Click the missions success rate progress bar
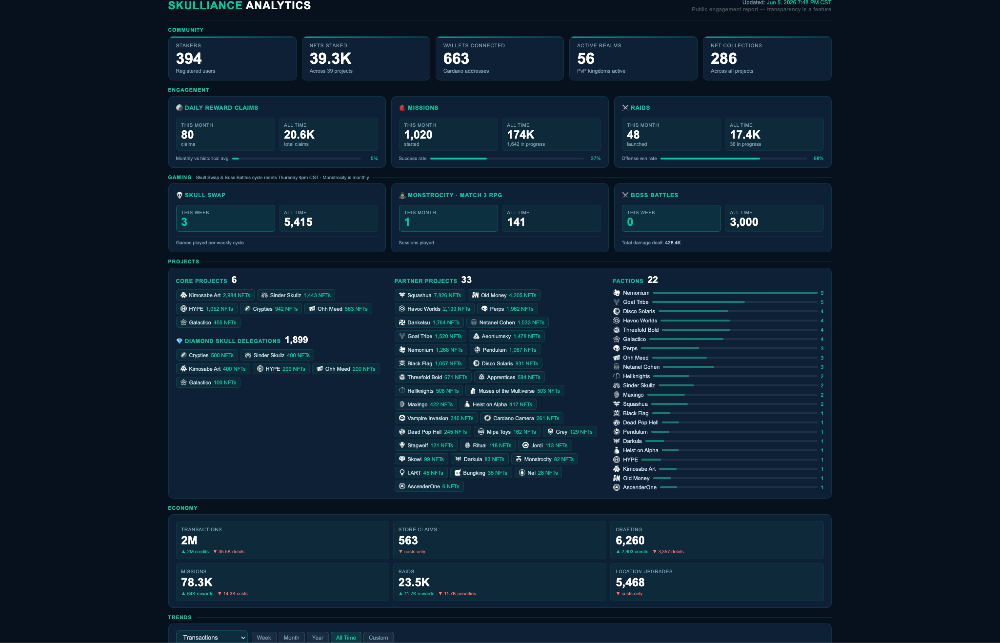 508,158
